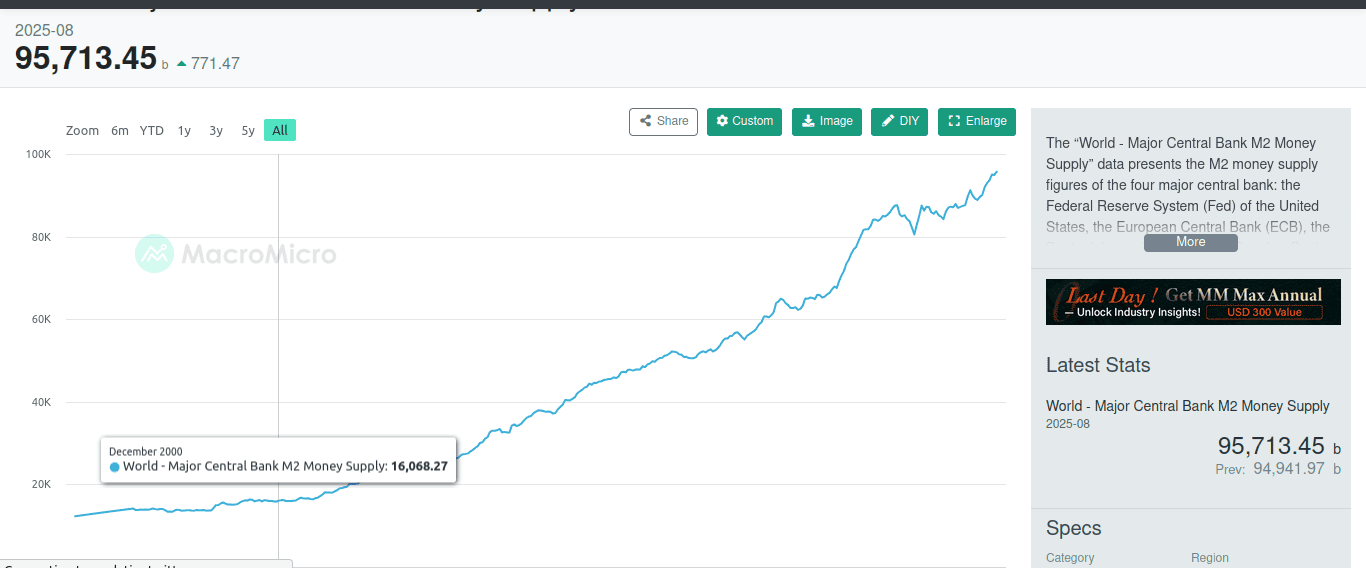Click the USD 300 Value badge
This screenshot has width=1366, height=568.
tap(1264, 313)
